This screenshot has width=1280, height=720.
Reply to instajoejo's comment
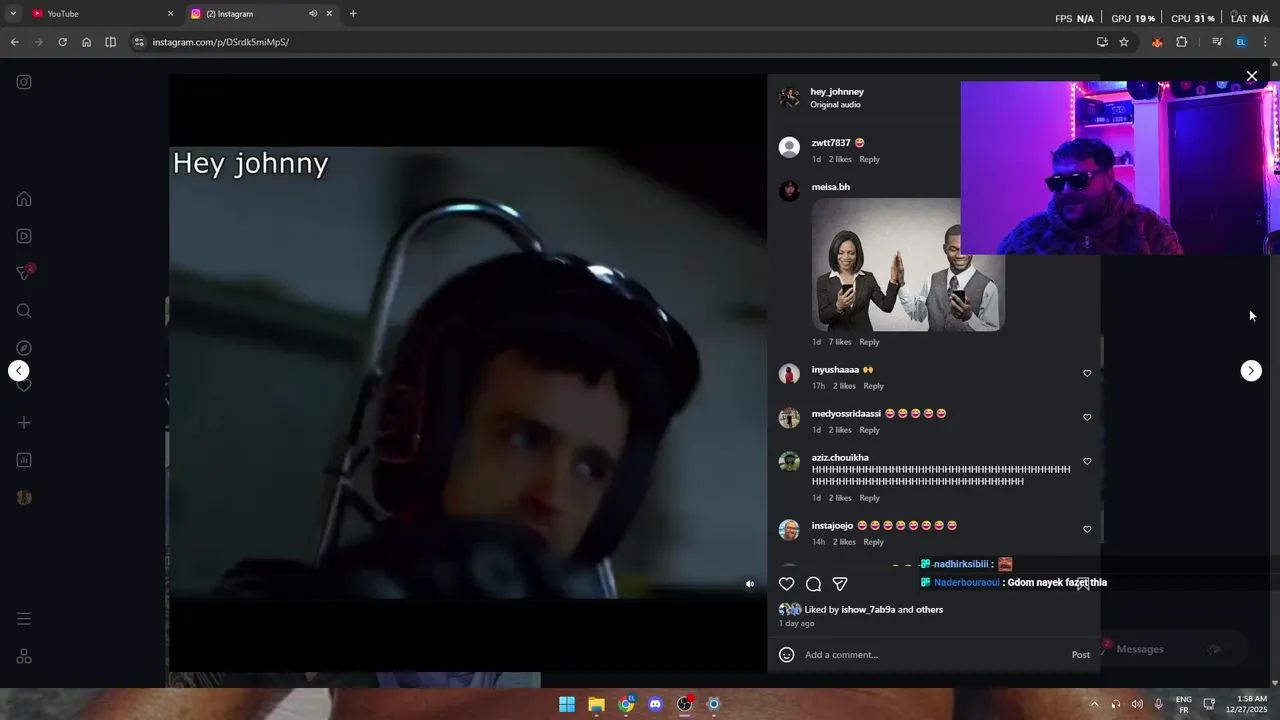874,542
